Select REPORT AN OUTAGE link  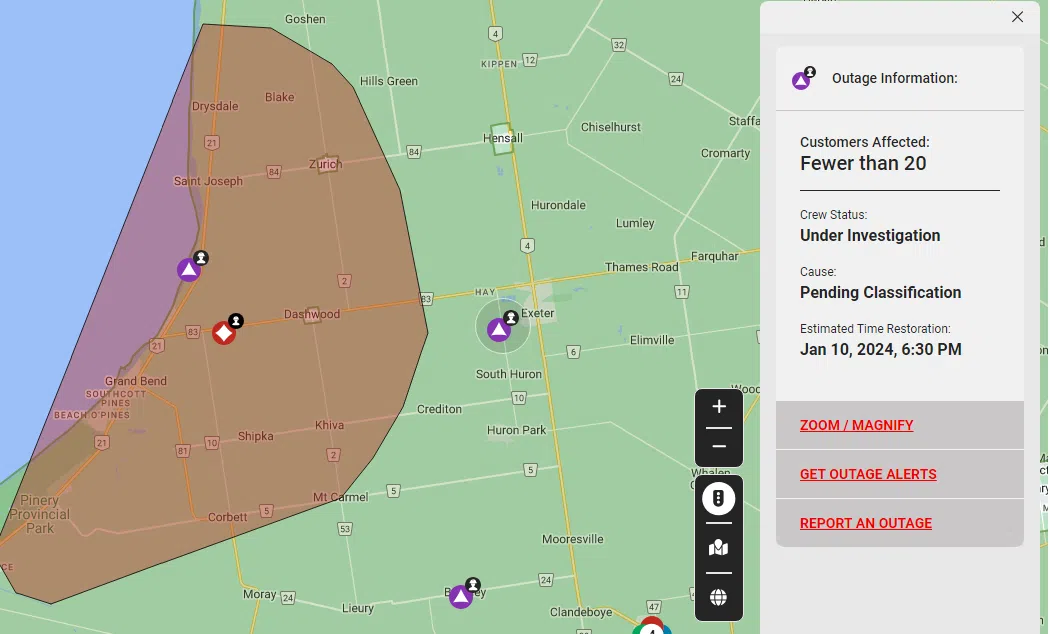(x=865, y=523)
